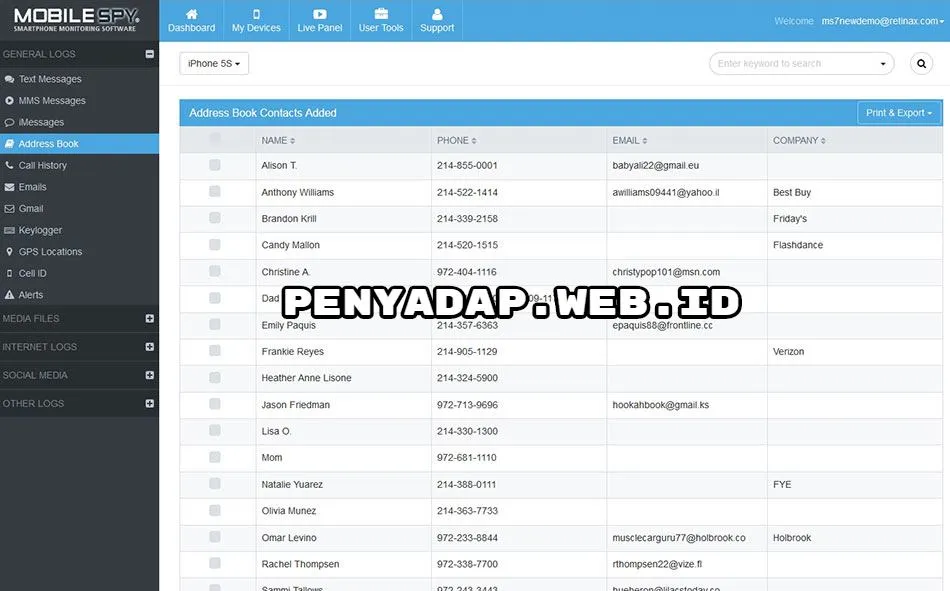Viewport: 950px width, 591px height.
Task: Click the Alerts warning icon
Action: pos(9,295)
